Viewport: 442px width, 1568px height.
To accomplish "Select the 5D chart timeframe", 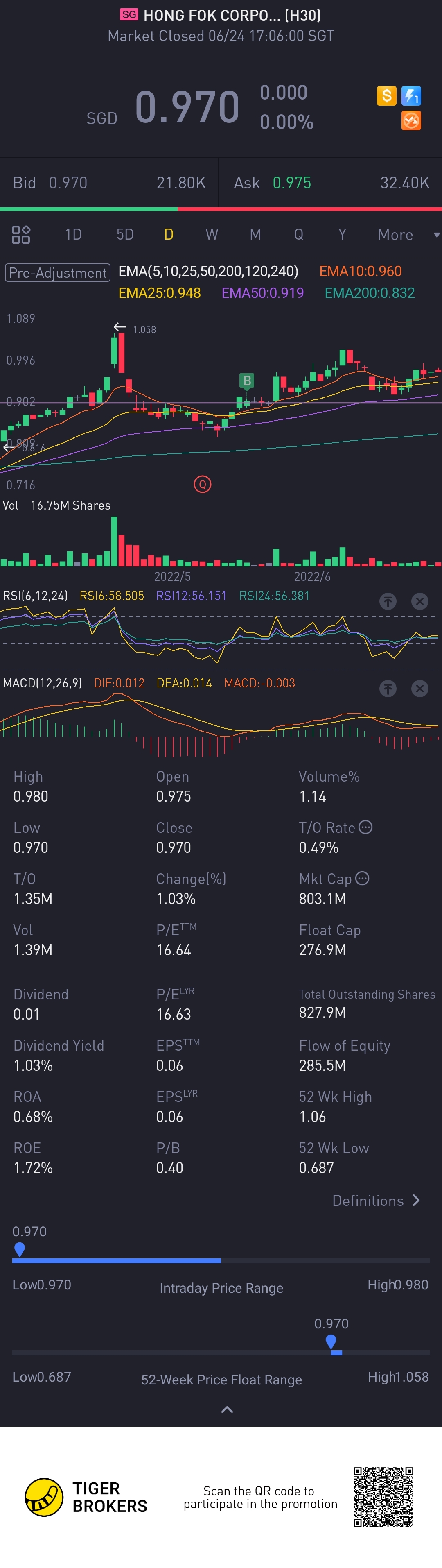I will pos(125,234).
